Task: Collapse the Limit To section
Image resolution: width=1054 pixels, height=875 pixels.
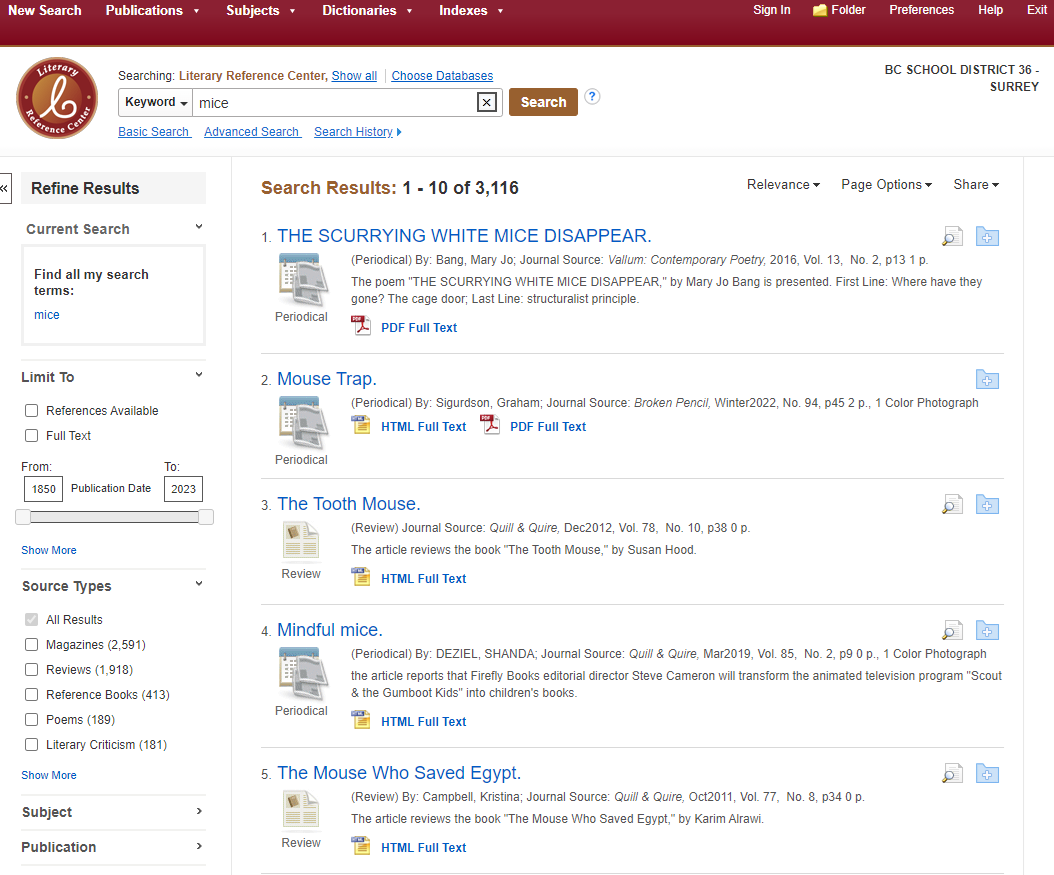Action: point(199,375)
